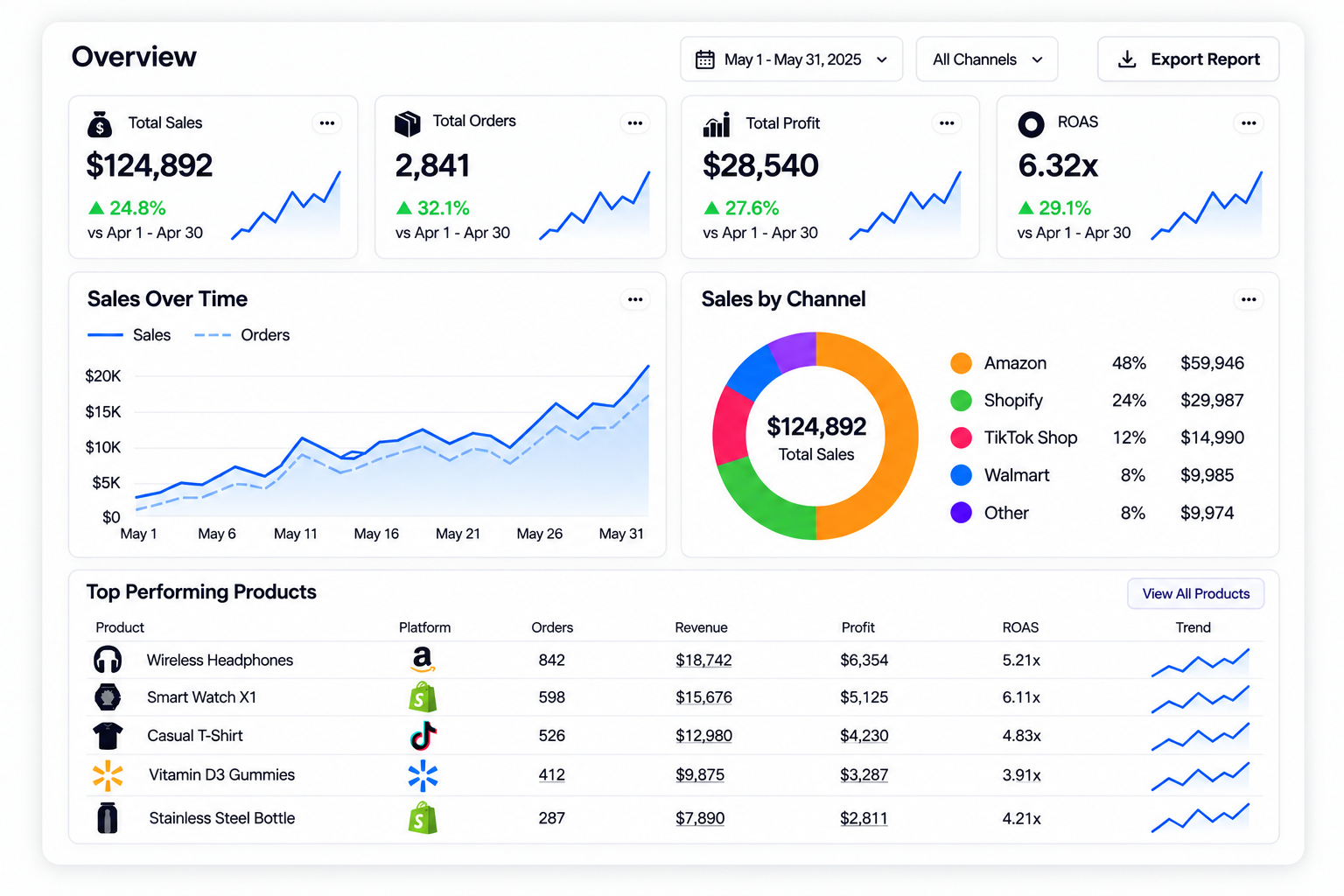This screenshot has width=1344, height=896.
Task: Open the $3,287 profit link
Action: coord(864,775)
